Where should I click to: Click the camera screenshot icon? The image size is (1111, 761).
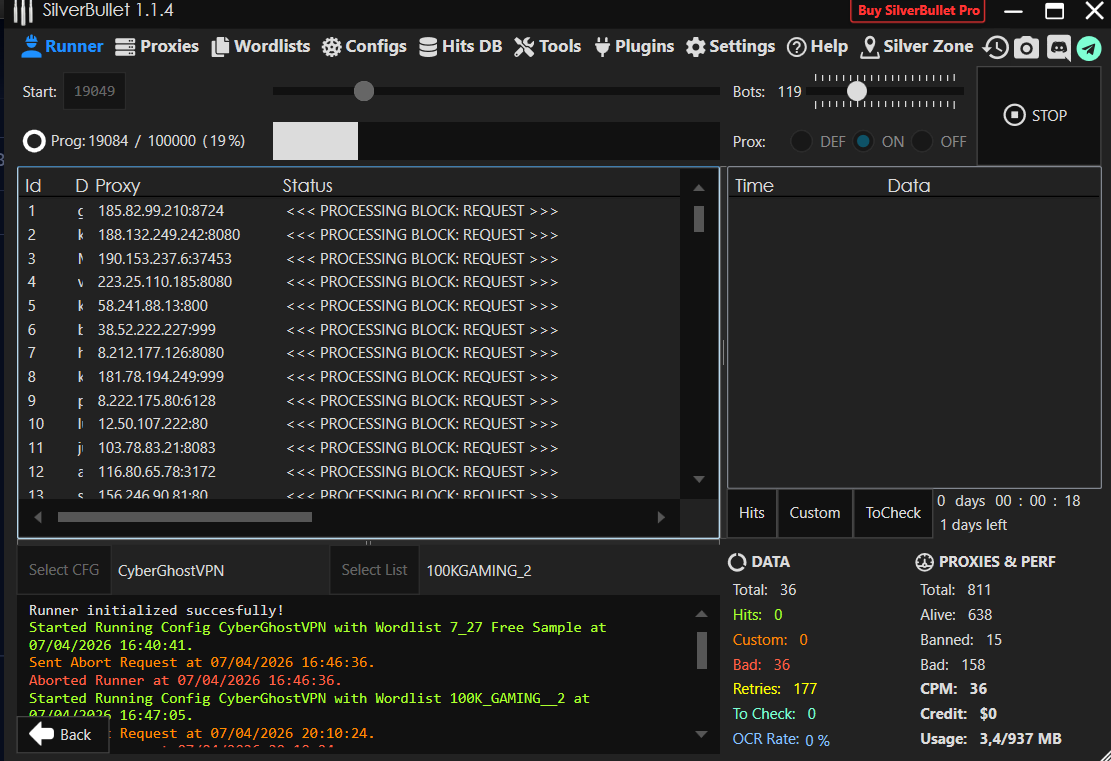coord(1026,47)
